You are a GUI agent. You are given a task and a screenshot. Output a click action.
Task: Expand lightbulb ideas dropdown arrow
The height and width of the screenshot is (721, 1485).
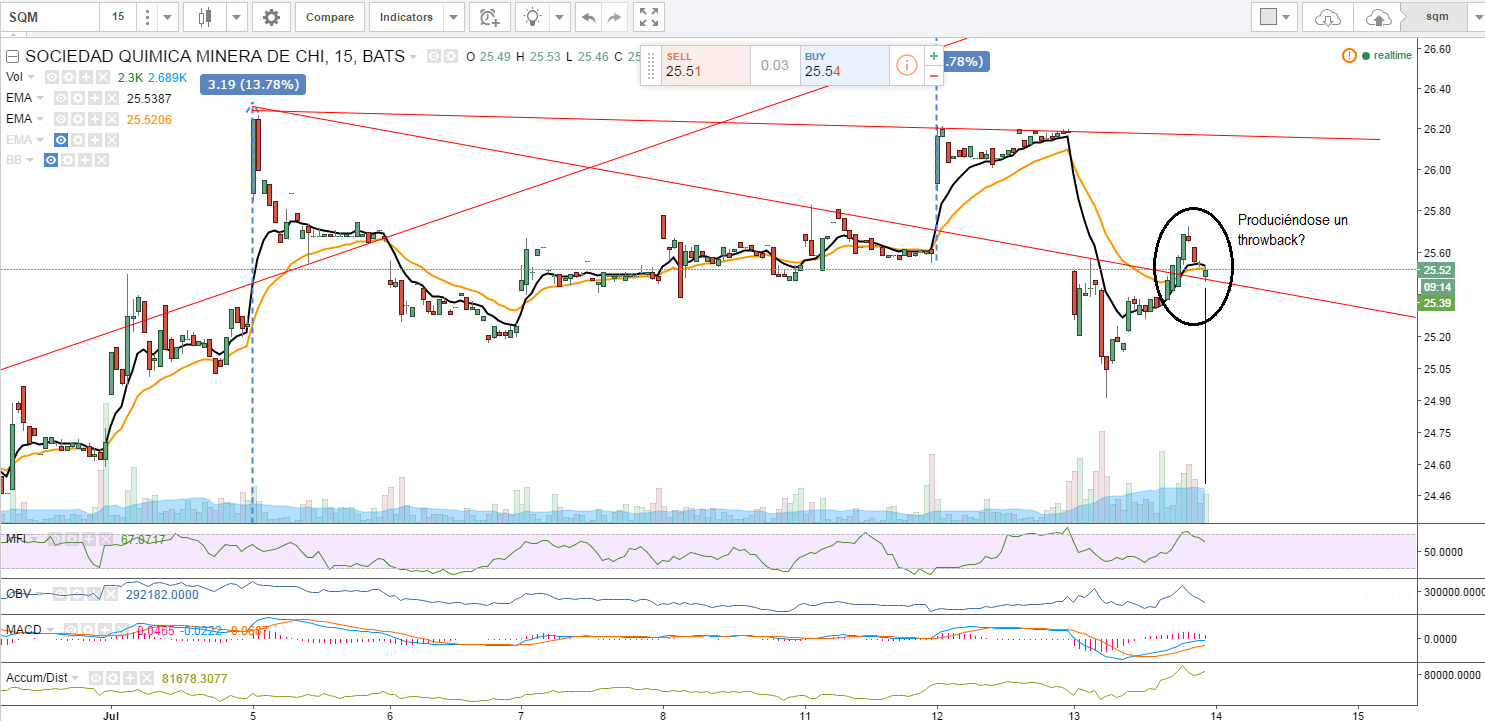point(559,17)
